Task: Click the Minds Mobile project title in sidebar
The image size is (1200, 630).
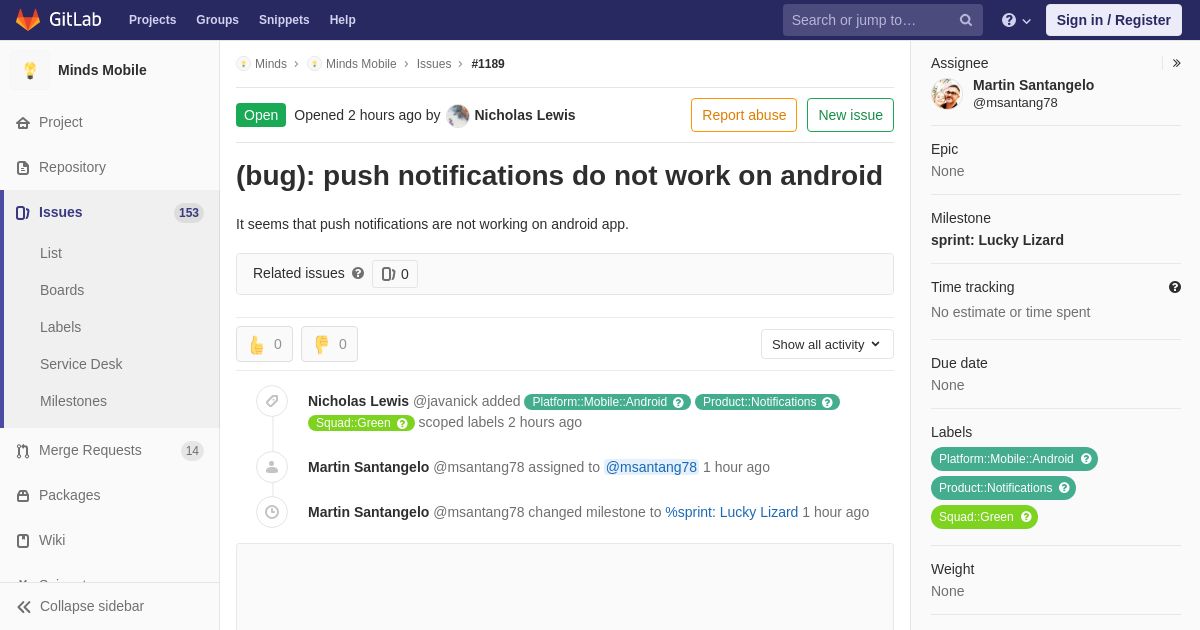Action: pyautogui.click(x=102, y=70)
